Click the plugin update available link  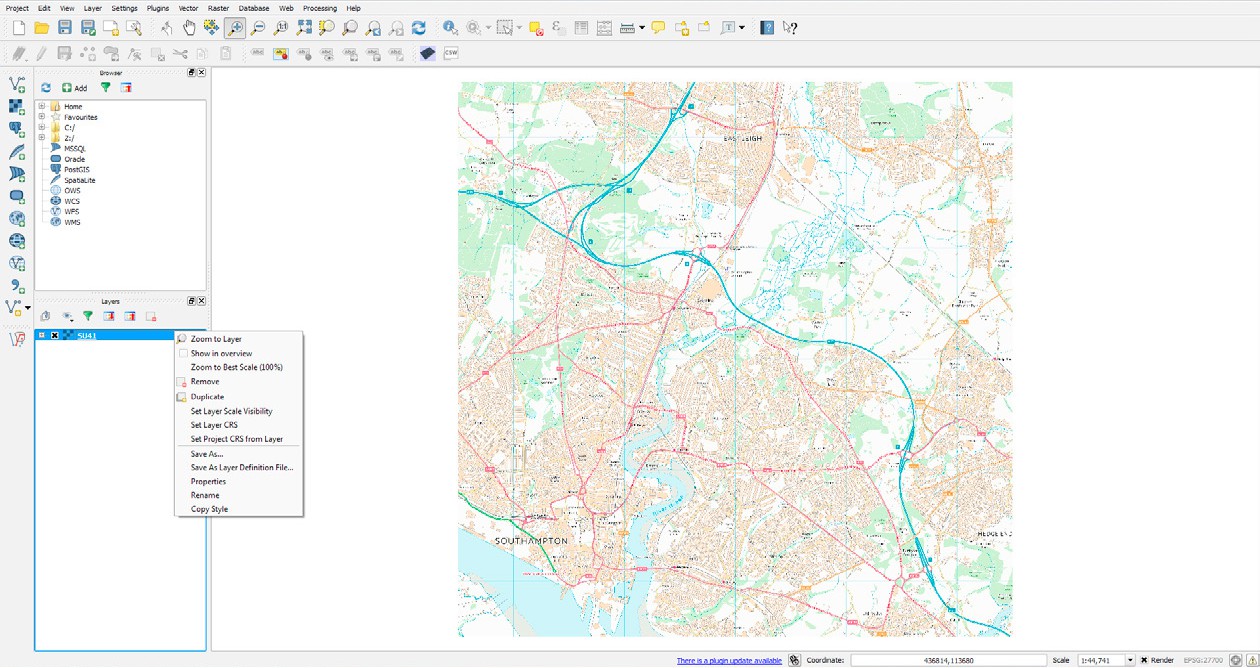click(729, 660)
